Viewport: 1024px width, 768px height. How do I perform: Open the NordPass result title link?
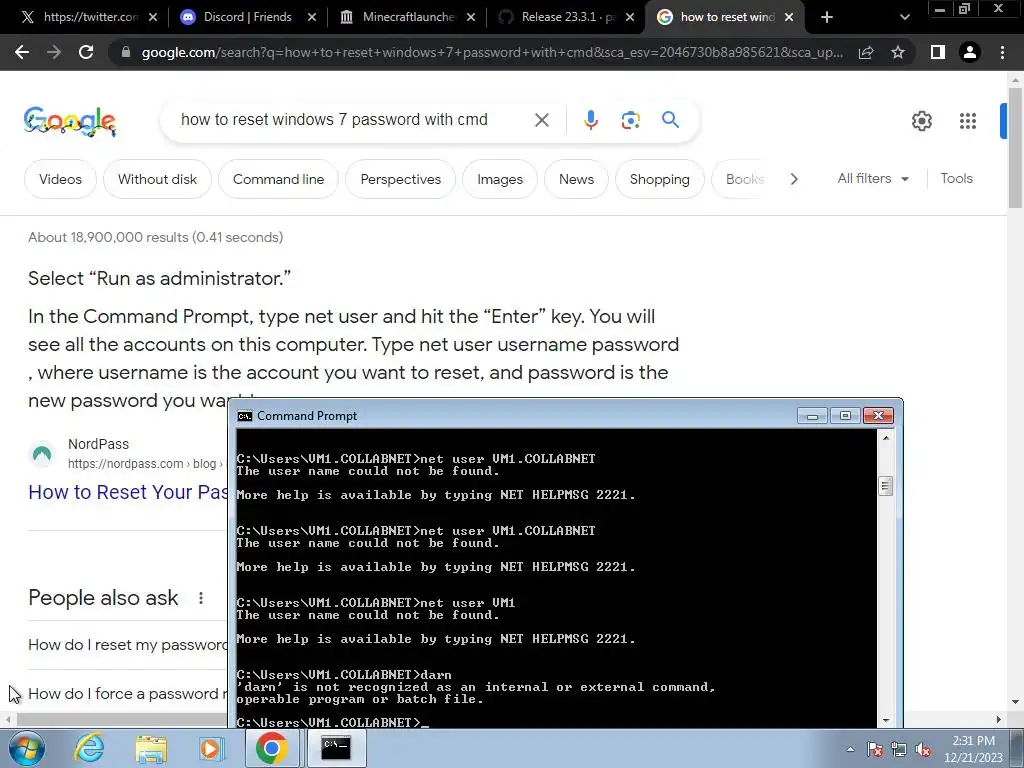tap(127, 492)
